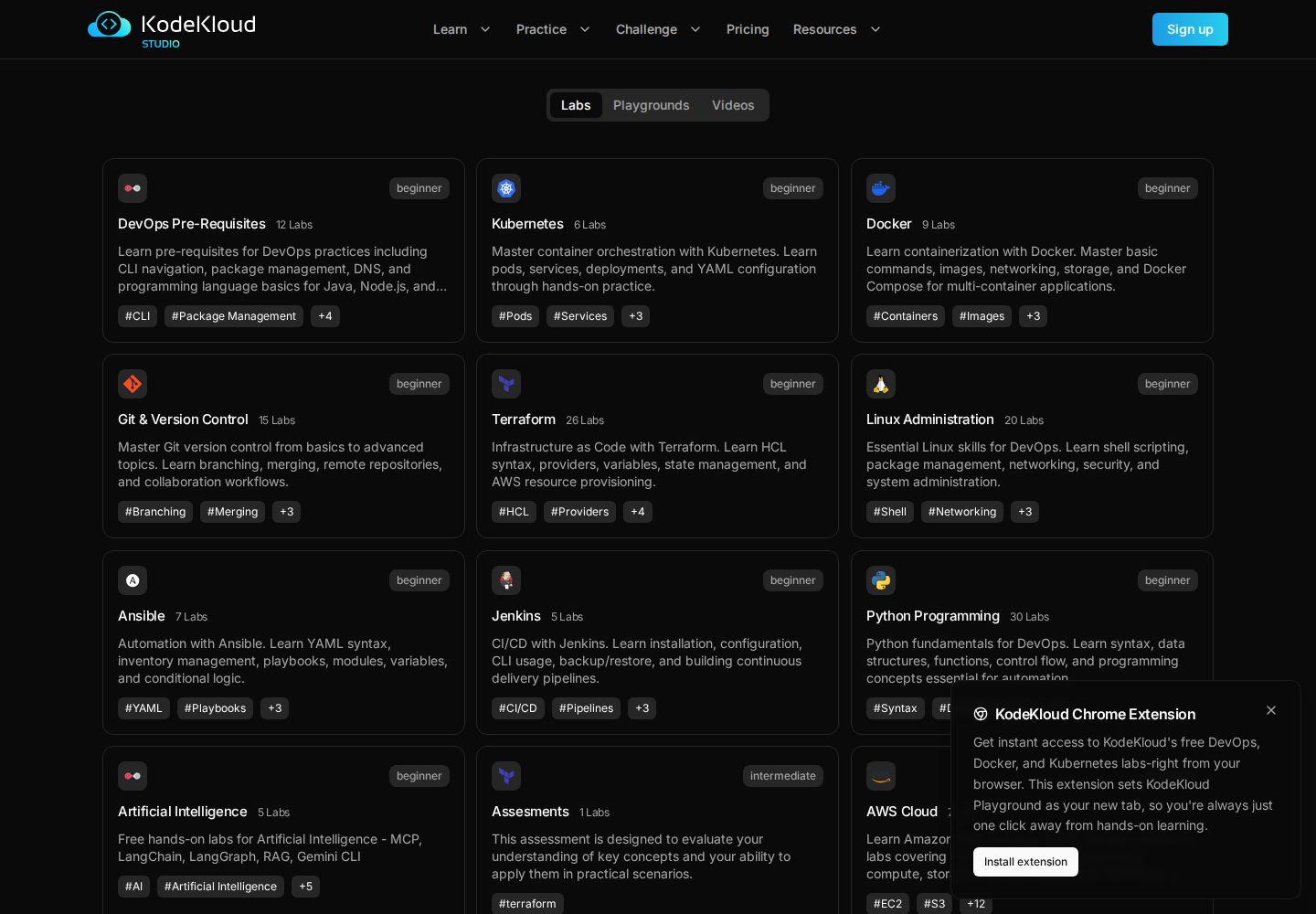Click the Jenkins butler icon

coord(506,580)
